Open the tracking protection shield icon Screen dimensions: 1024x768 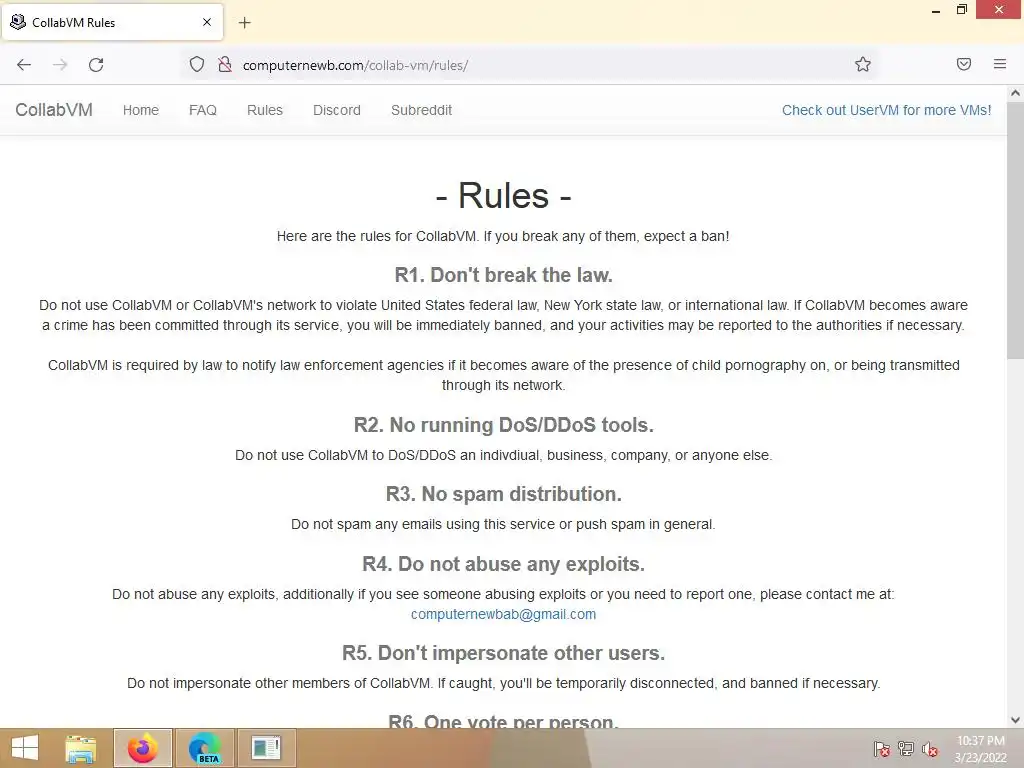point(197,65)
